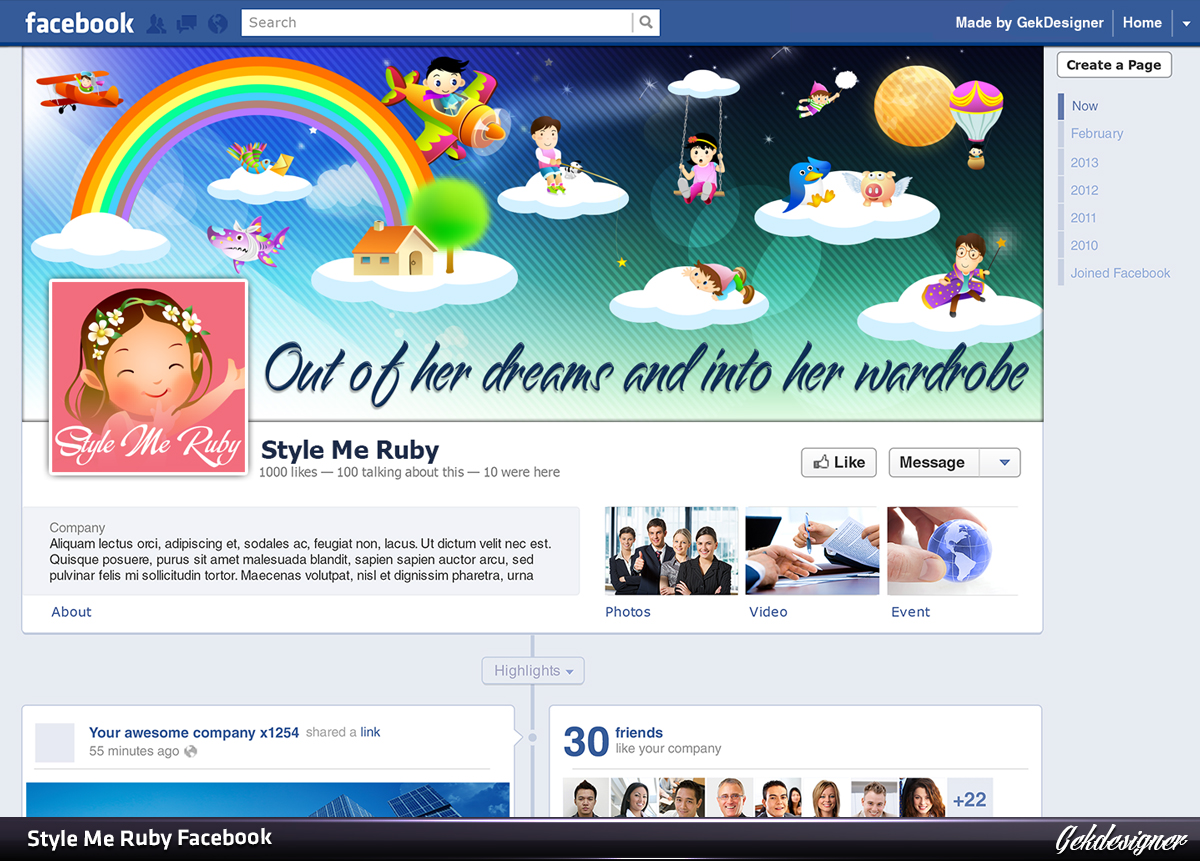
Task: Open the notifications globe icon
Action: tap(217, 23)
